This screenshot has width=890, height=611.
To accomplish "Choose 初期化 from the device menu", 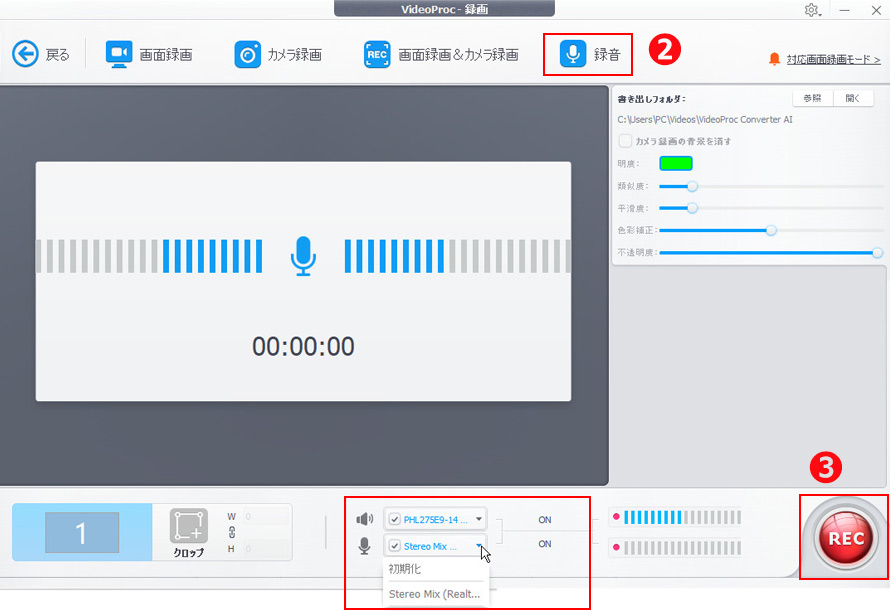I will coord(407,567).
